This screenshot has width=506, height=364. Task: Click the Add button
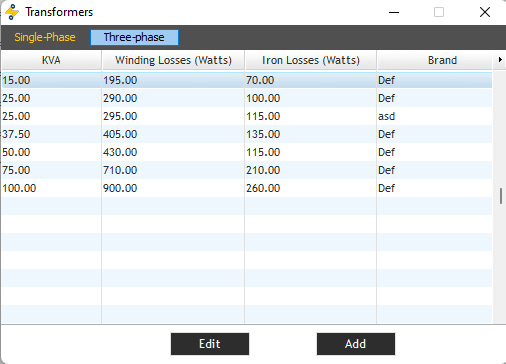pos(356,344)
